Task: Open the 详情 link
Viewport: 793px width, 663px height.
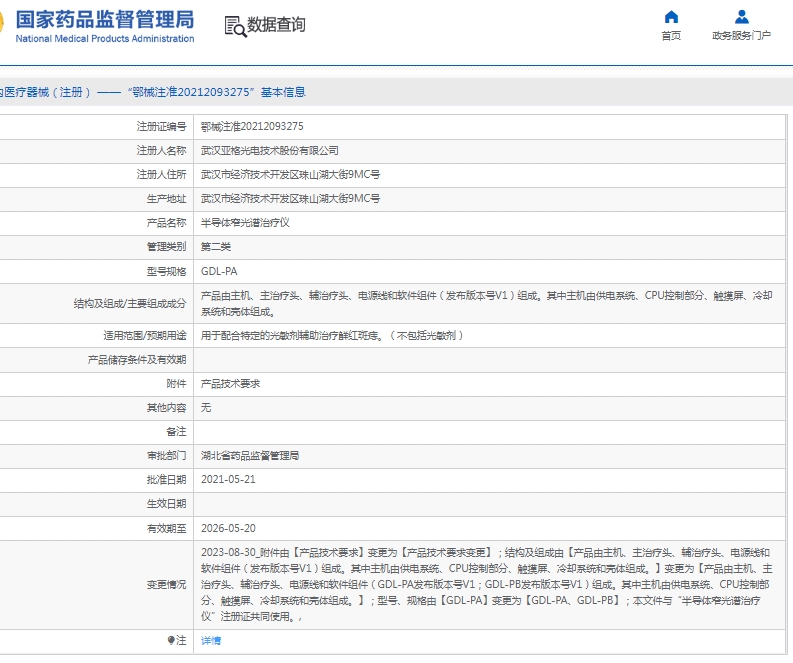Action: [x=211, y=641]
